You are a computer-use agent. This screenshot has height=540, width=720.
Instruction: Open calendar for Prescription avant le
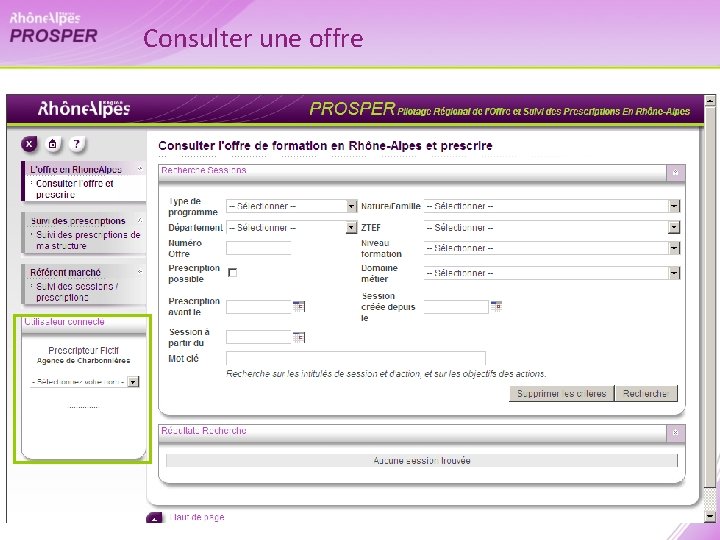click(x=298, y=306)
